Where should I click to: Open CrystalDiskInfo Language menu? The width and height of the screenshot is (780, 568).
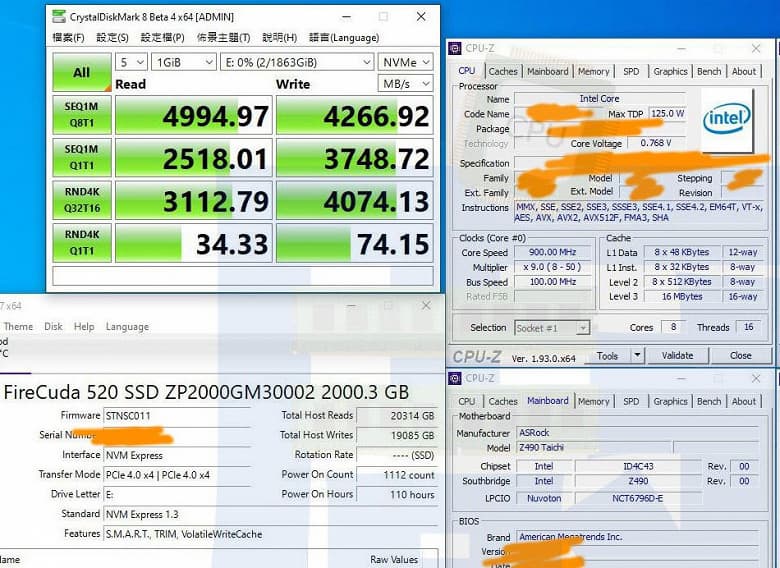pos(127,326)
